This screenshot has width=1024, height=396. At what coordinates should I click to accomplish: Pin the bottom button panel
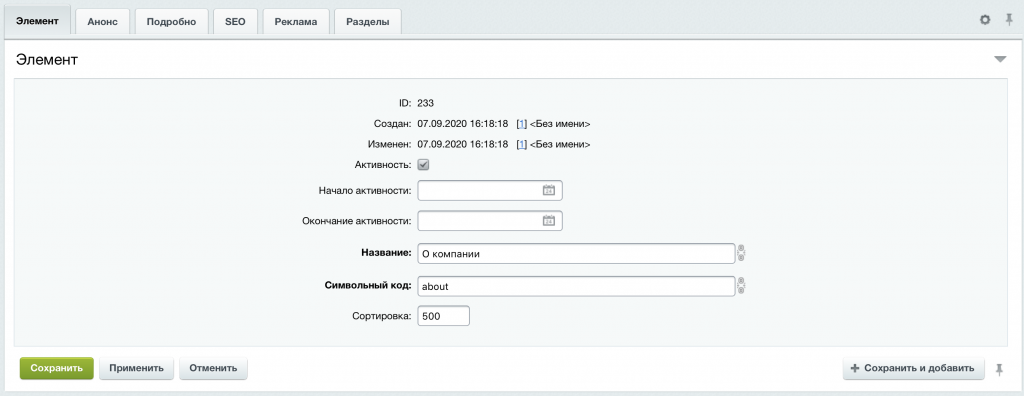(x=999, y=369)
